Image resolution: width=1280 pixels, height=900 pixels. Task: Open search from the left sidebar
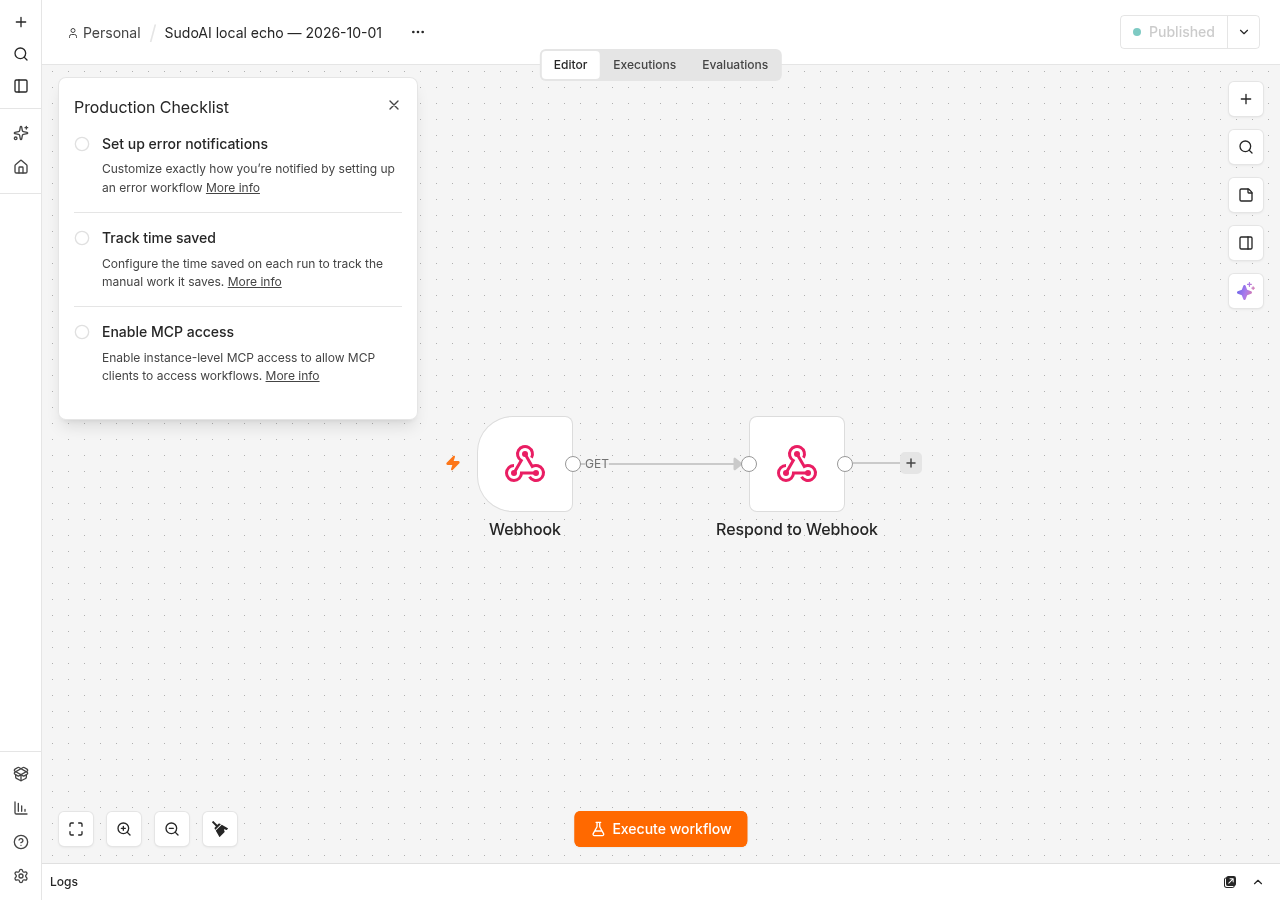[x=21, y=54]
